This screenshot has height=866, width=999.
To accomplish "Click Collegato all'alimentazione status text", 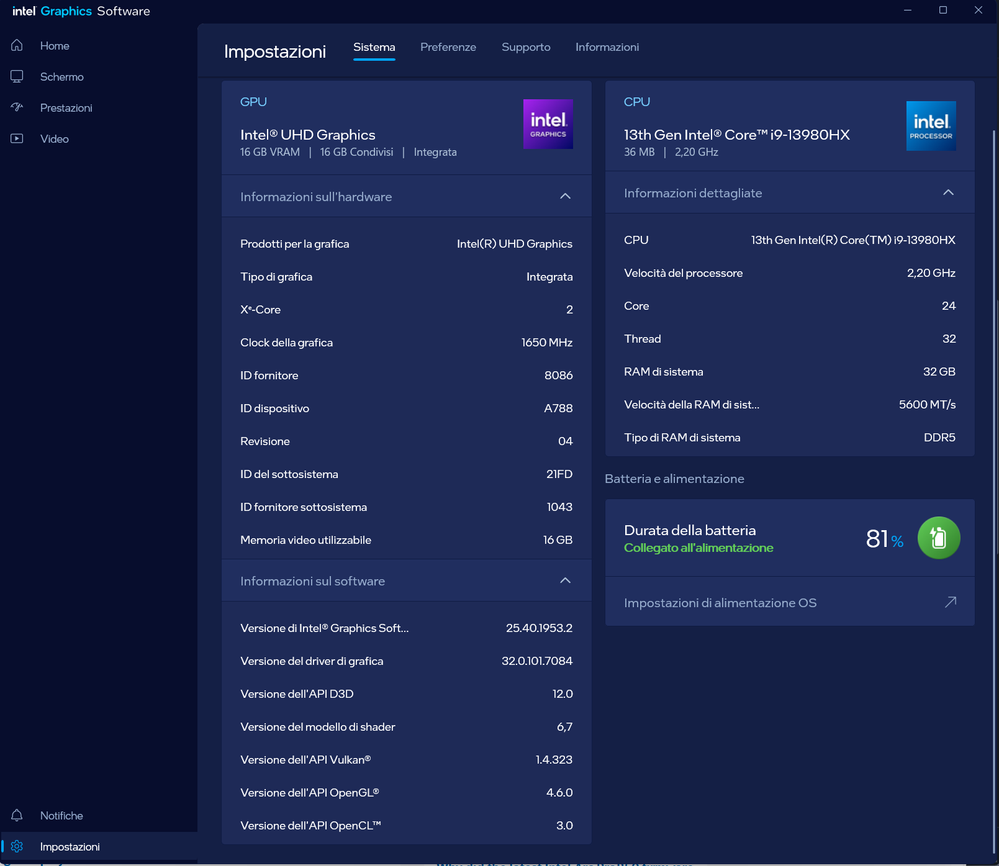I will coord(698,548).
